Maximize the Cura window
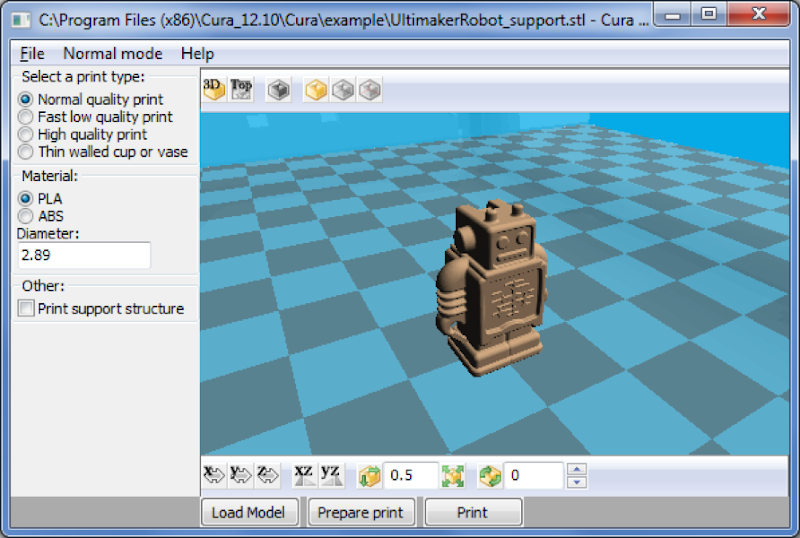Screen dimensions: 800x538 (x=709, y=14)
